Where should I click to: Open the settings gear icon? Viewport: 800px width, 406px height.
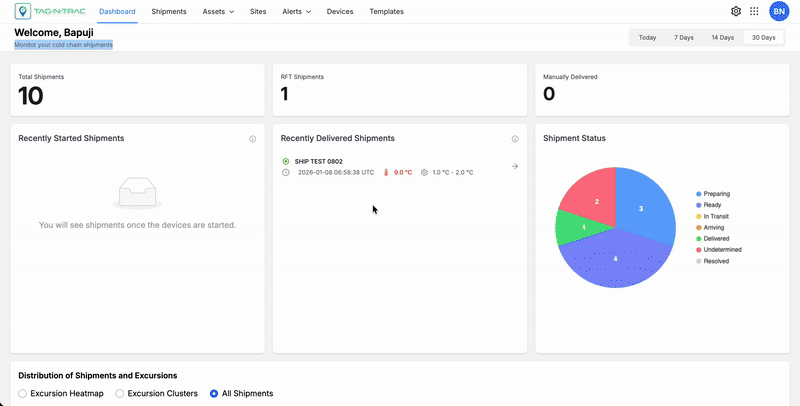tap(736, 11)
